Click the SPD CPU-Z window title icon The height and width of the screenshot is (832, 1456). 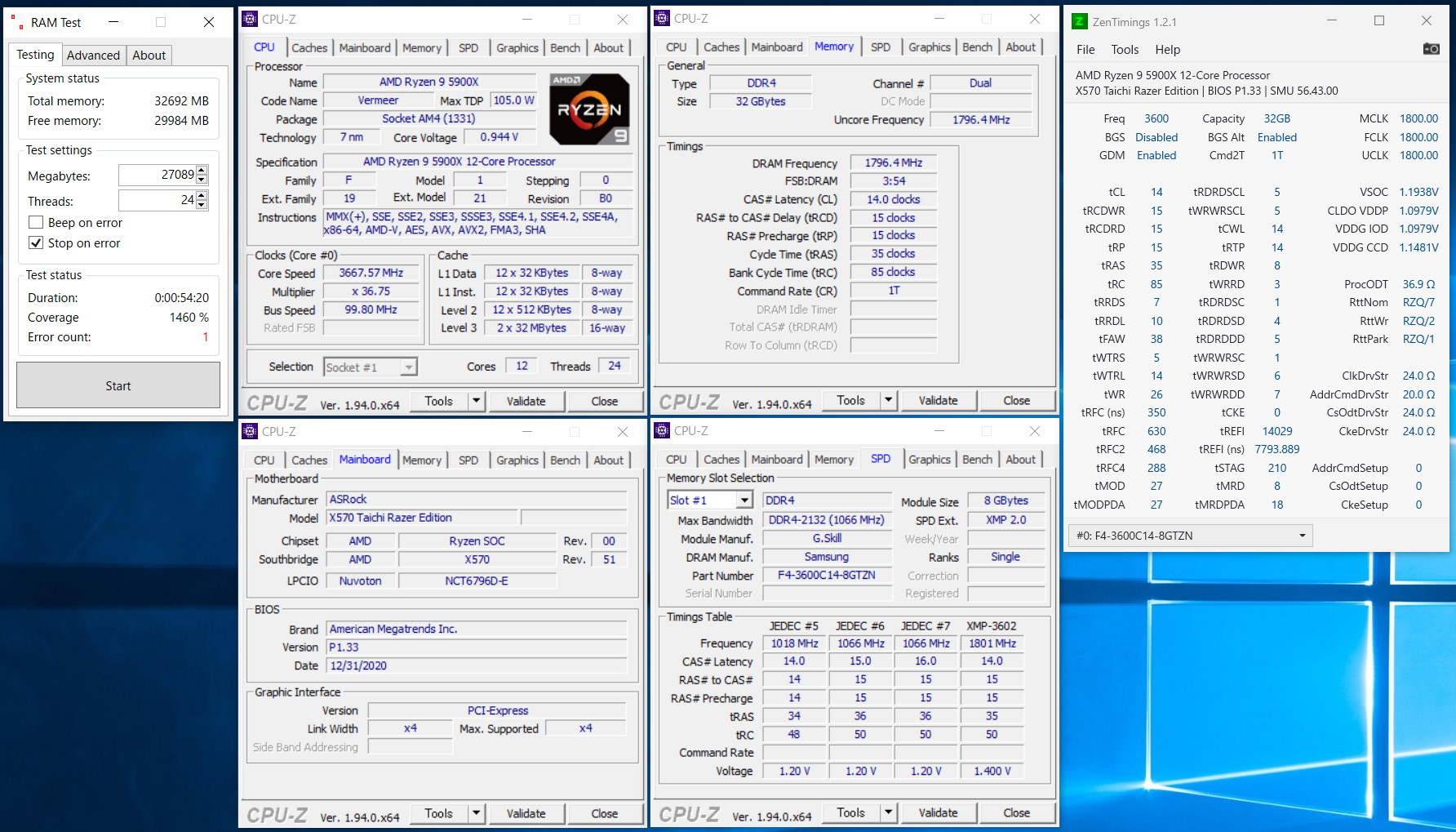pyautogui.click(x=663, y=430)
